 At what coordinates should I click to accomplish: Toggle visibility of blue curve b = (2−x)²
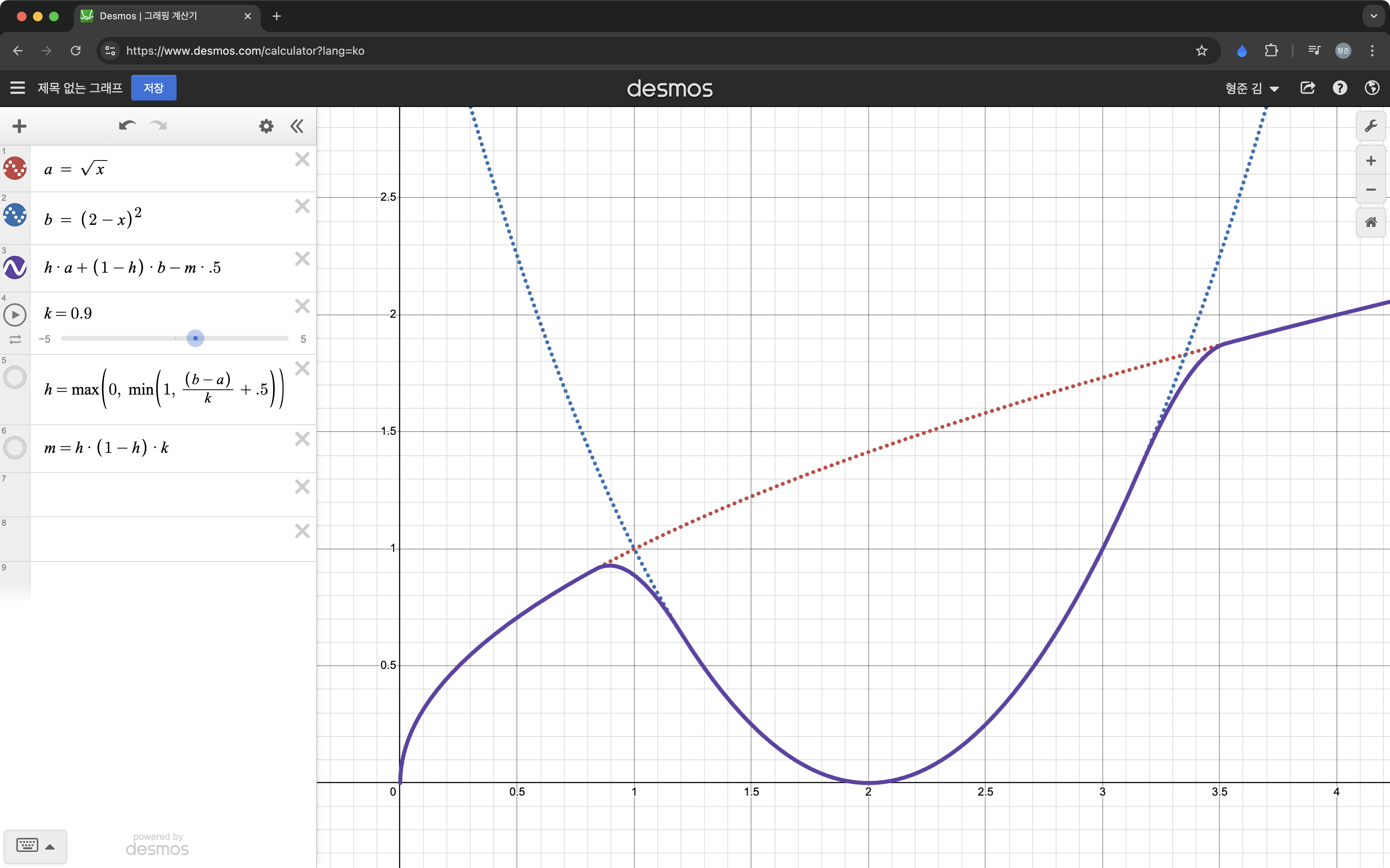[x=15, y=215]
